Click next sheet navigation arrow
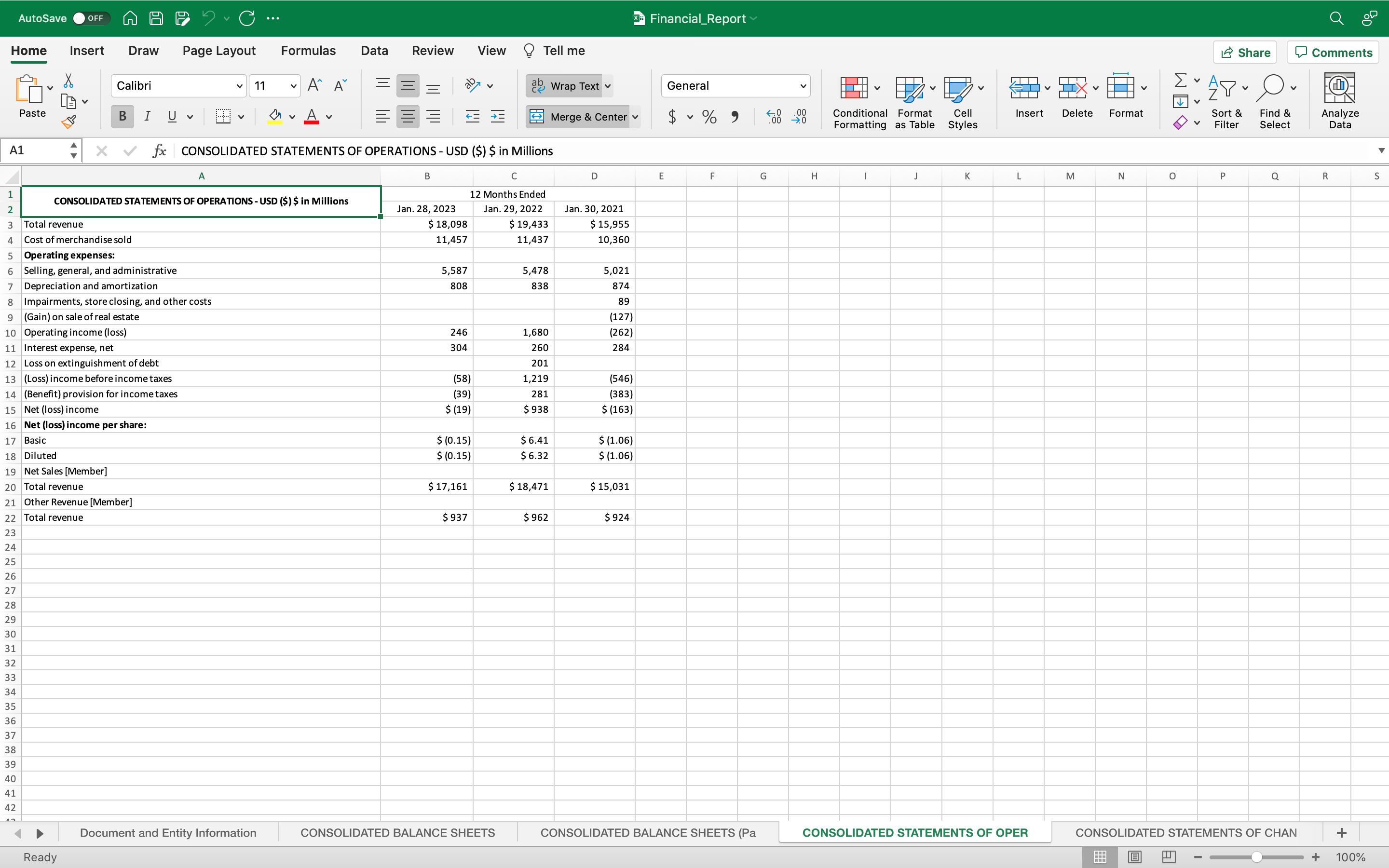The image size is (1389, 868). coord(40,833)
